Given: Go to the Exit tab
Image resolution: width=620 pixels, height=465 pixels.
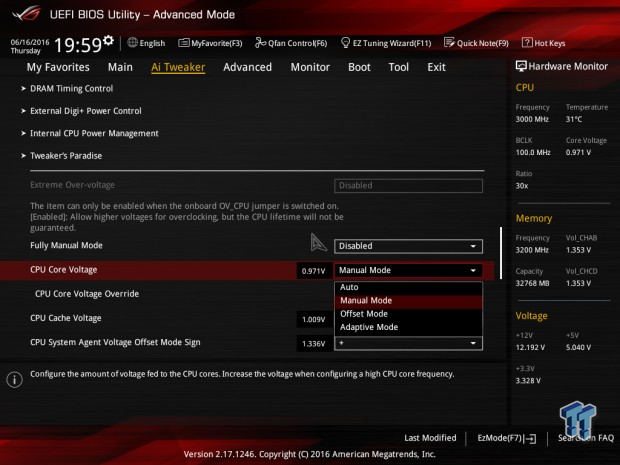Looking at the screenshot, I should point(436,67).
